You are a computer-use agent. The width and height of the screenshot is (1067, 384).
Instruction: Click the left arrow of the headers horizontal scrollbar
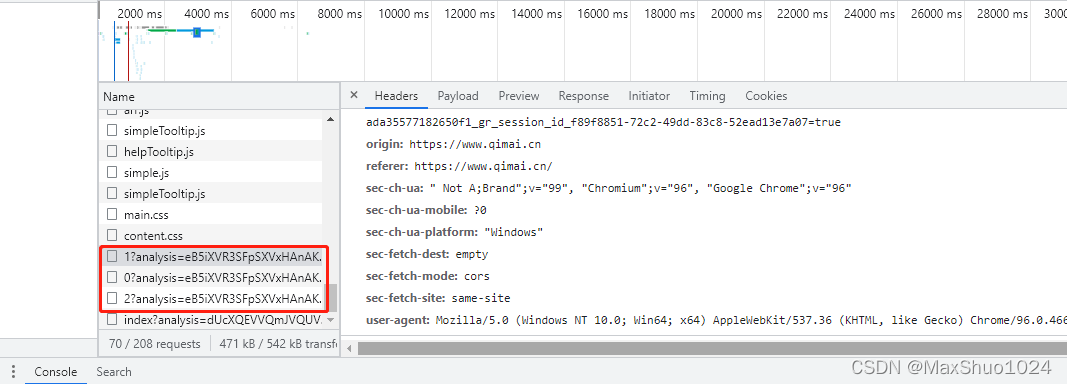tap(349, 349)
